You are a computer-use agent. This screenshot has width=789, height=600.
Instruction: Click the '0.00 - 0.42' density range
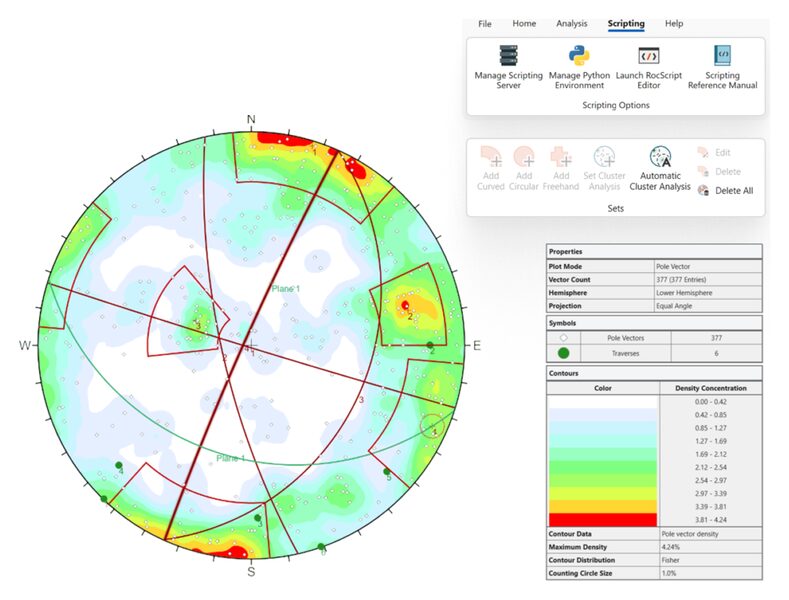710,402
